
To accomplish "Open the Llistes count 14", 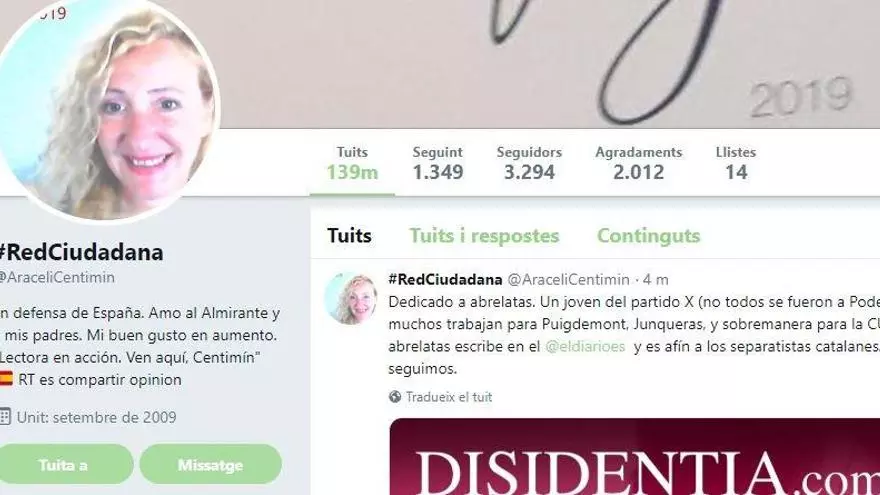I will point(736,164).
